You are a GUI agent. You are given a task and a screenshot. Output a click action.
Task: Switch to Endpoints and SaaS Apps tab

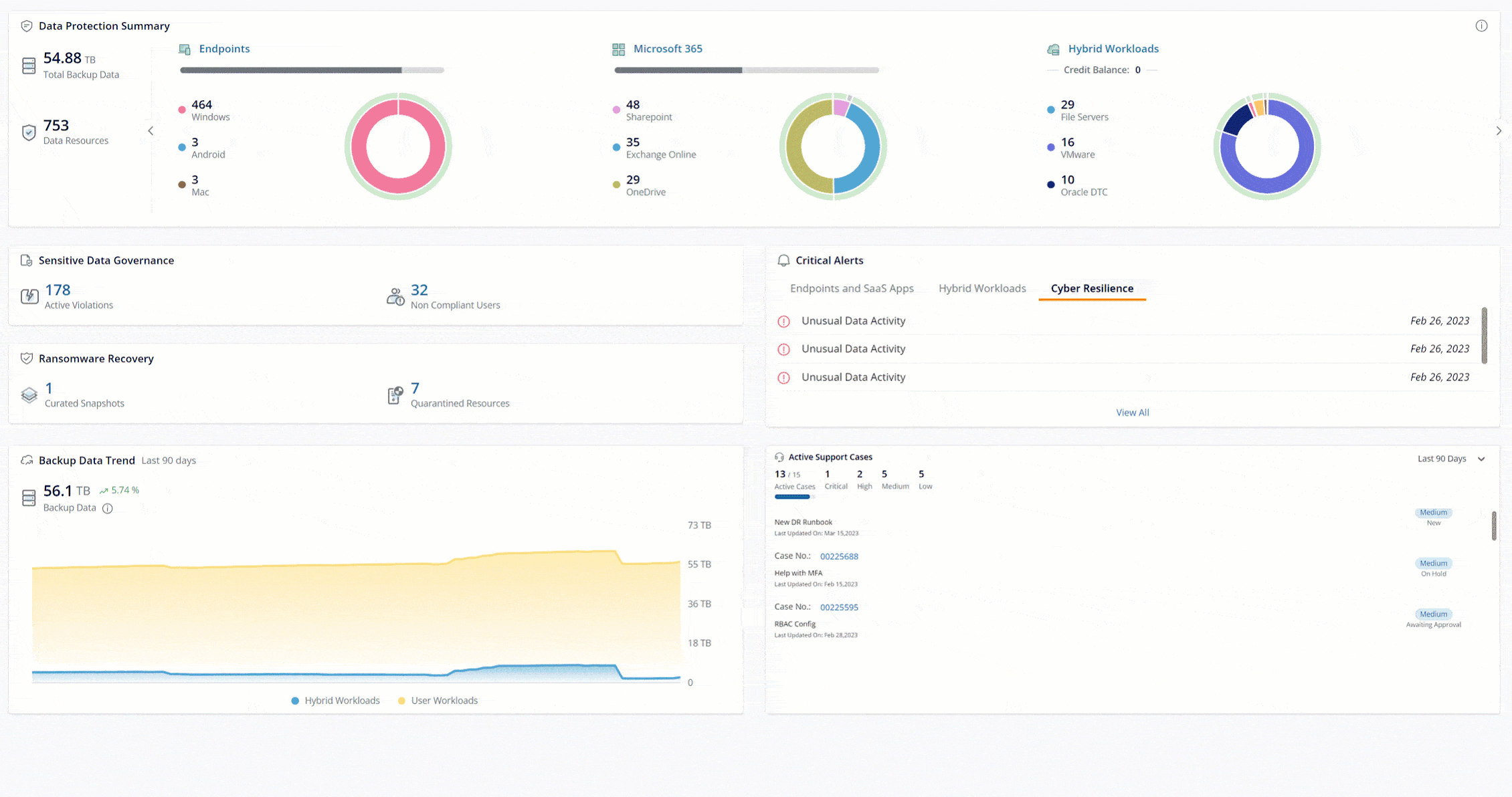pyautogui.click(x=851, y=288)
